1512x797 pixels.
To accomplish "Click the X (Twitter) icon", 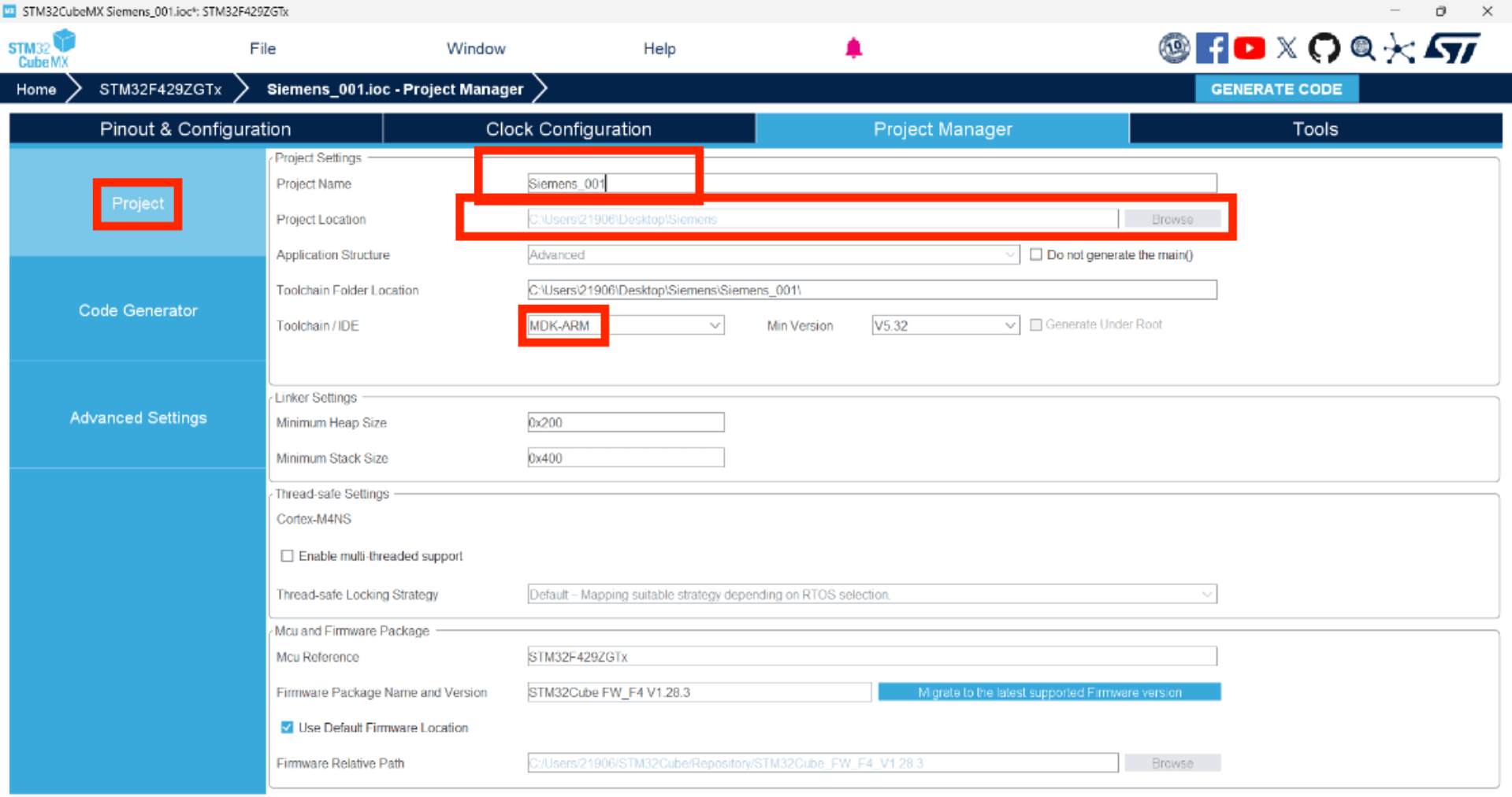I will [x=1287, y=49].
